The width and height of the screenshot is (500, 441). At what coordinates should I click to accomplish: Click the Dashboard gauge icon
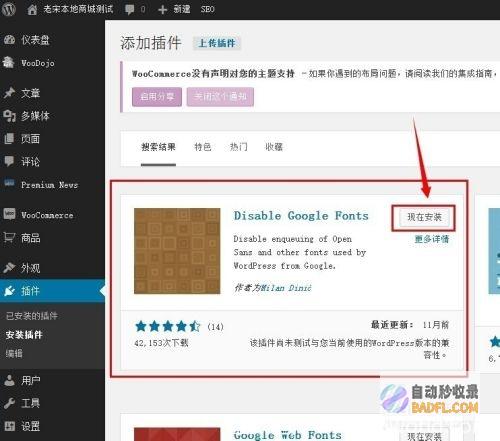[10, 40]
